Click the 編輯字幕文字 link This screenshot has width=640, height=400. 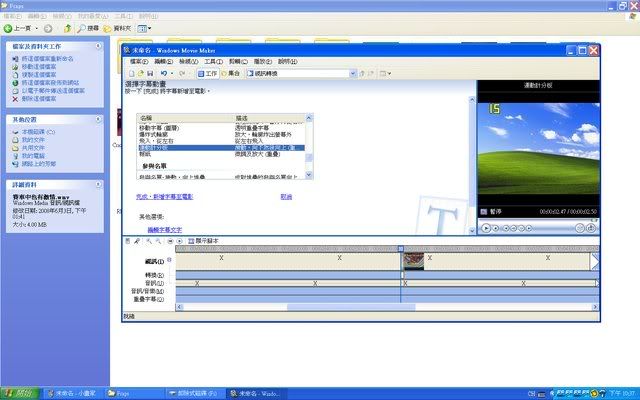[164, 229]
